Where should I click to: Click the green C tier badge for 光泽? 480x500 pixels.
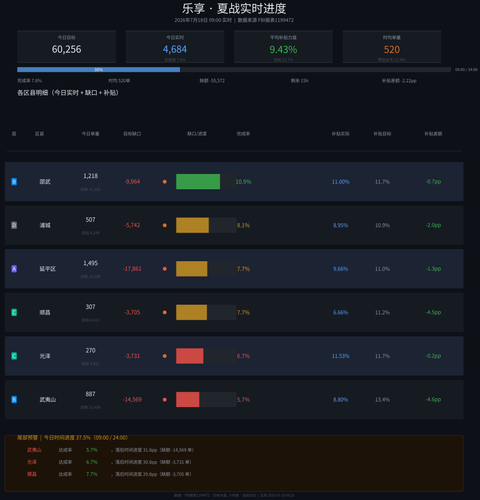(x=14, y=356)
